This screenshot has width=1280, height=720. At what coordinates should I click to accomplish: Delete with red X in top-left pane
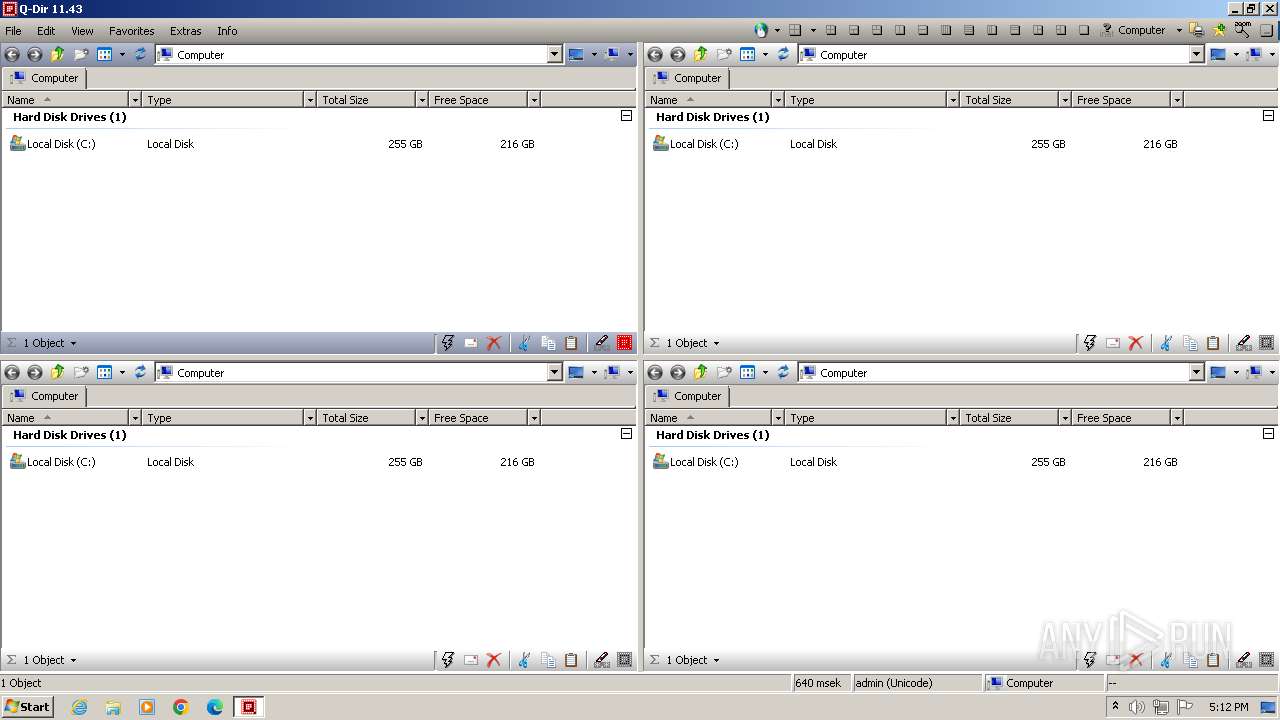pos(494,343)
